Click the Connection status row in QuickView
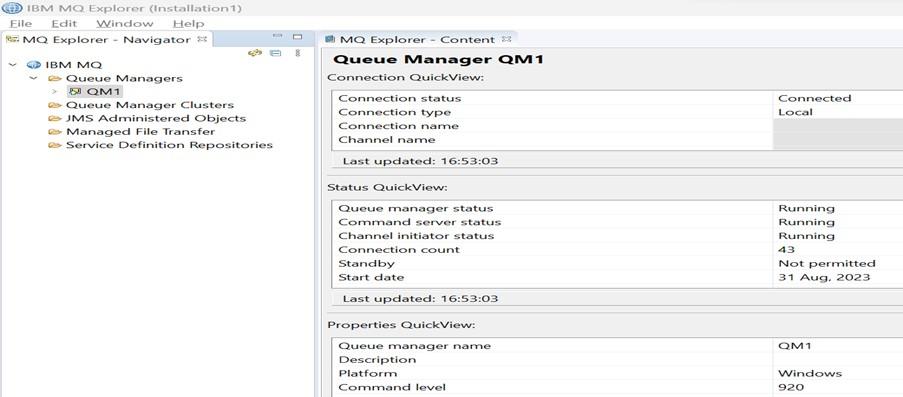903x397 pixels. (617, 98)
